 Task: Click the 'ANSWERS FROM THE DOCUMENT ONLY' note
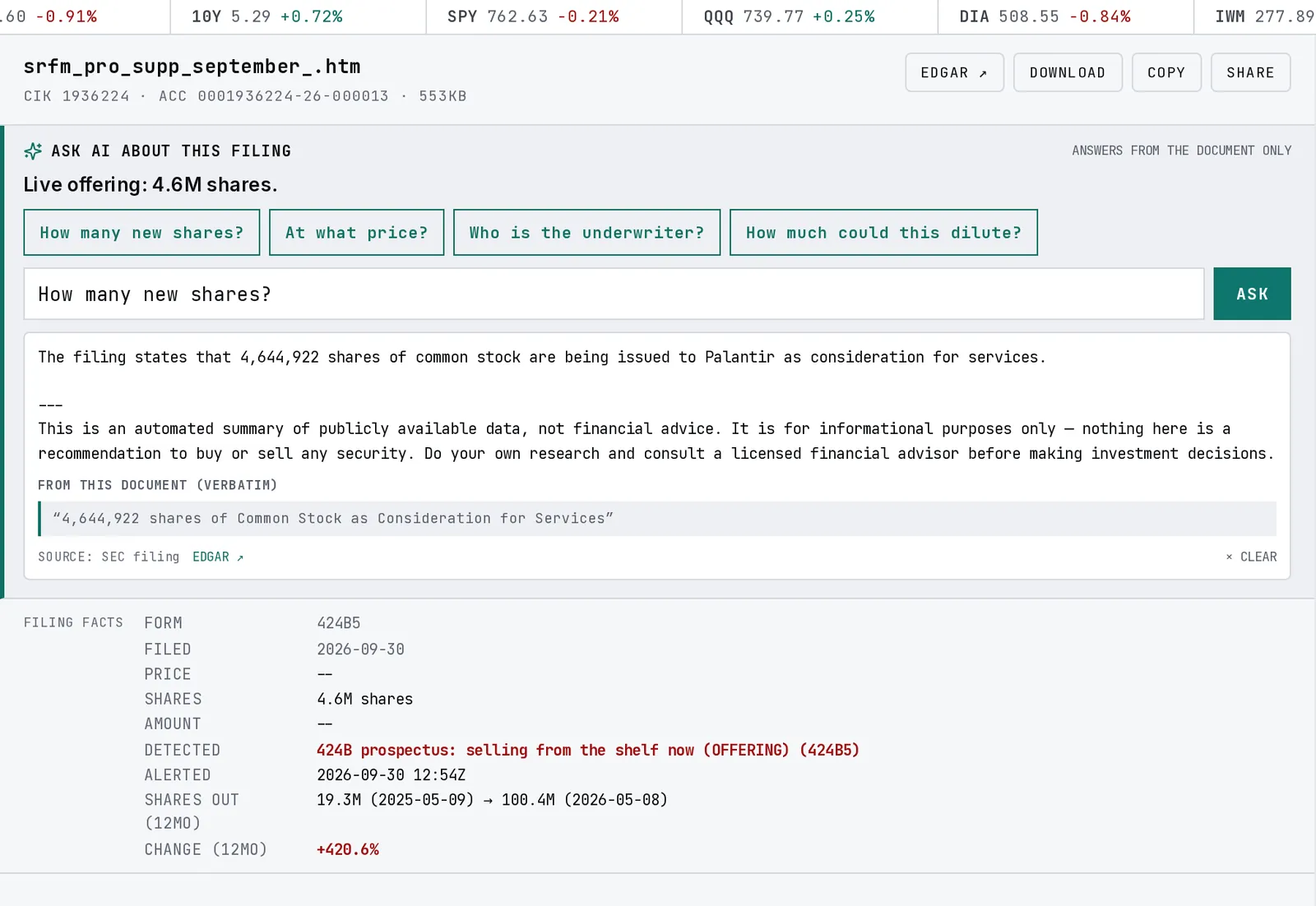click(x=1181, y=150)
